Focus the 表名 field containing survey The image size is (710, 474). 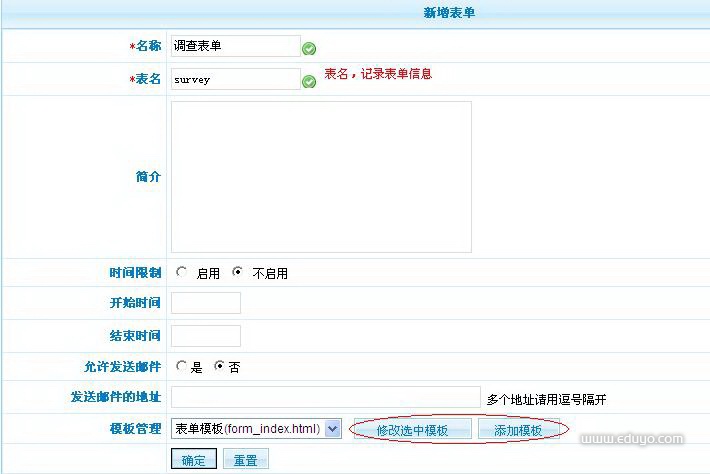pyautogui.click(x=235, y=79)
